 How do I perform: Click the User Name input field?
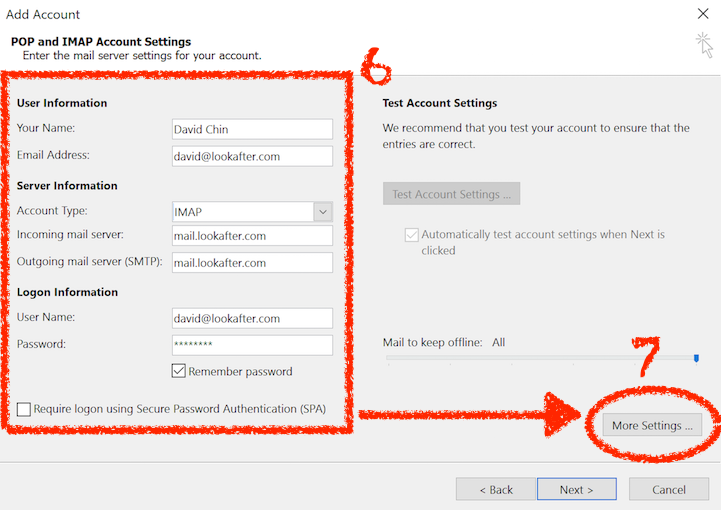point(252,318)
